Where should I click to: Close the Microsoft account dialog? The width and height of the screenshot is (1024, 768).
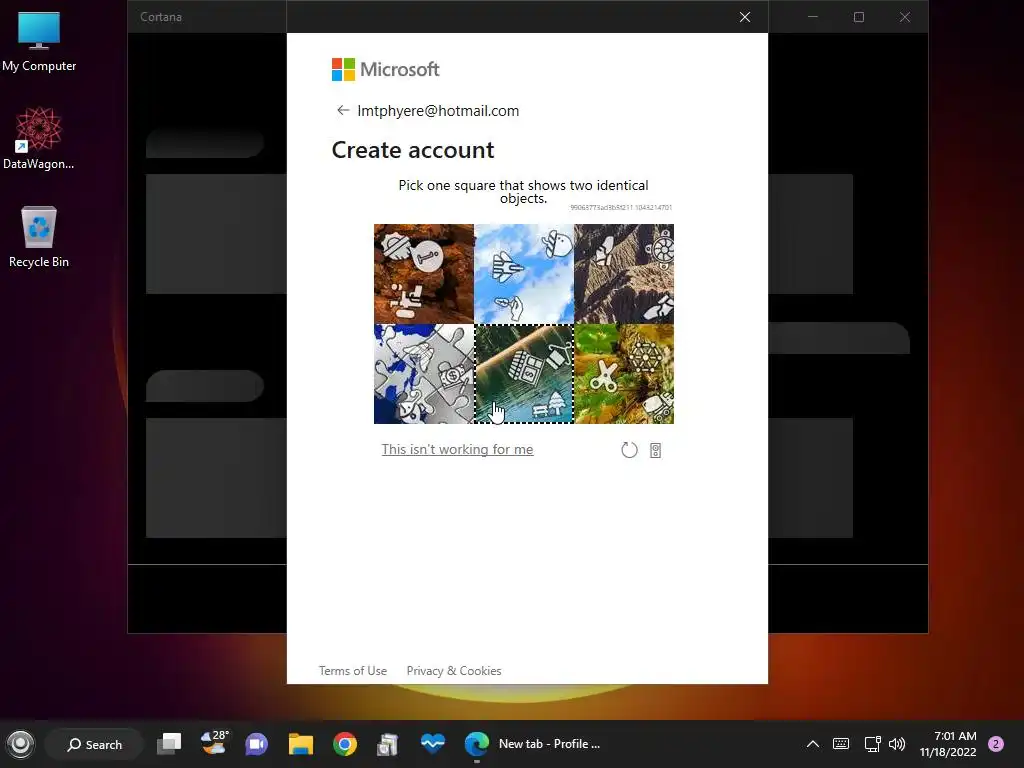pyautogui.click(x=744, y=17)
